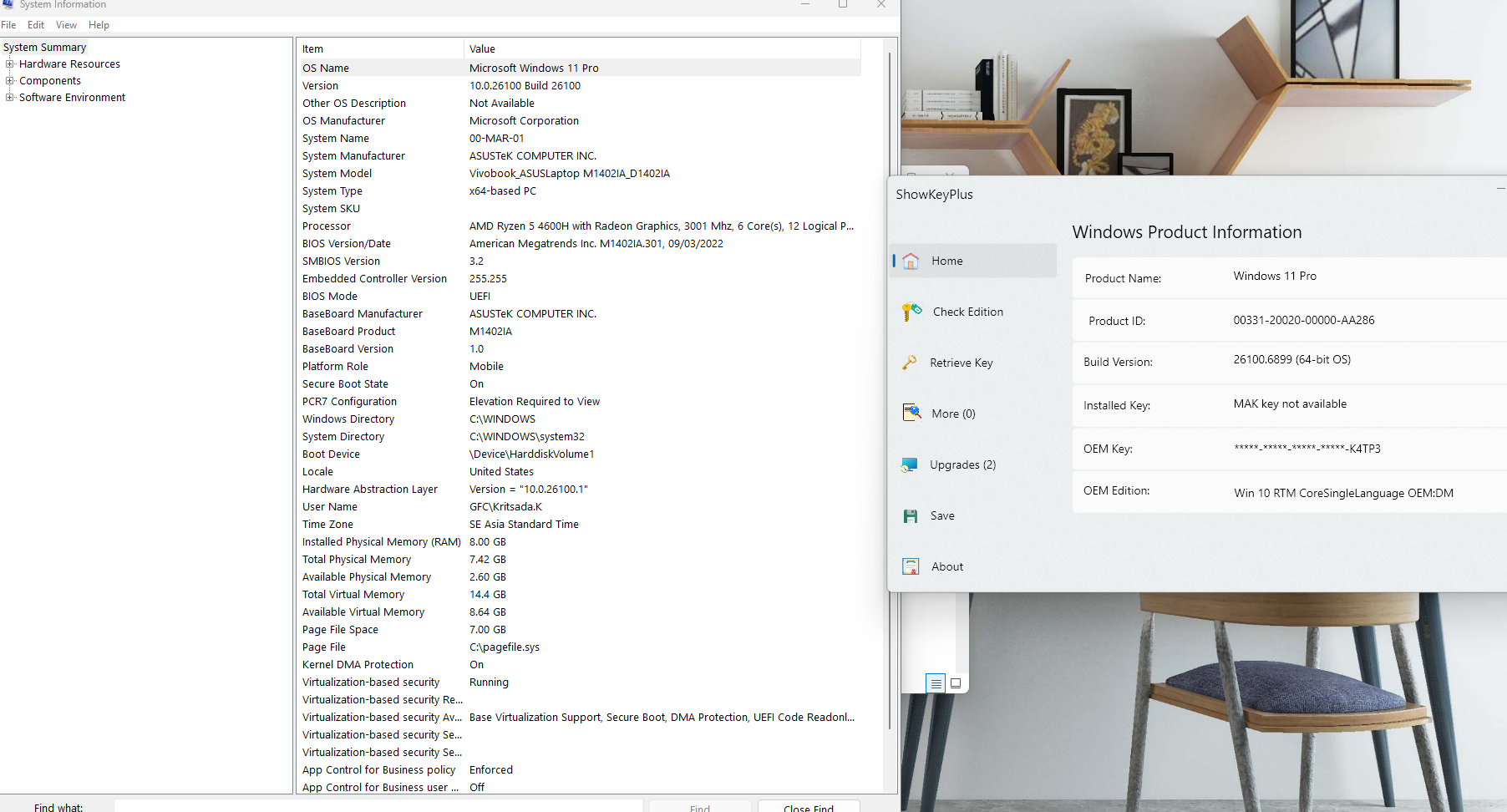Open the View menu
This screenshot has width=1507, height=812.
click(66, 25)
